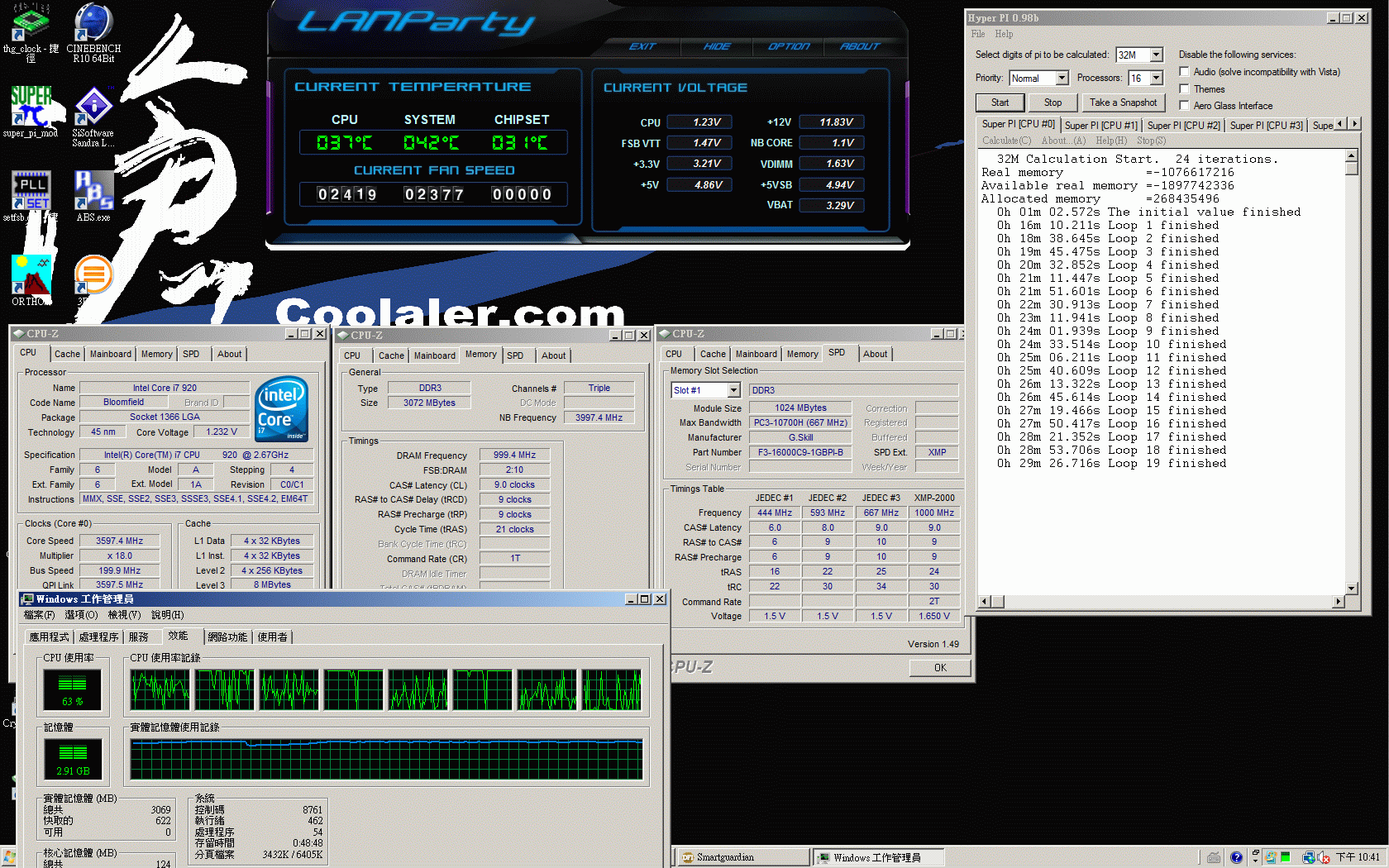Click the Hyper PI log vertical scrollbar thumb
This screenshot has width=1389, height=868.
coord(1352,169)
